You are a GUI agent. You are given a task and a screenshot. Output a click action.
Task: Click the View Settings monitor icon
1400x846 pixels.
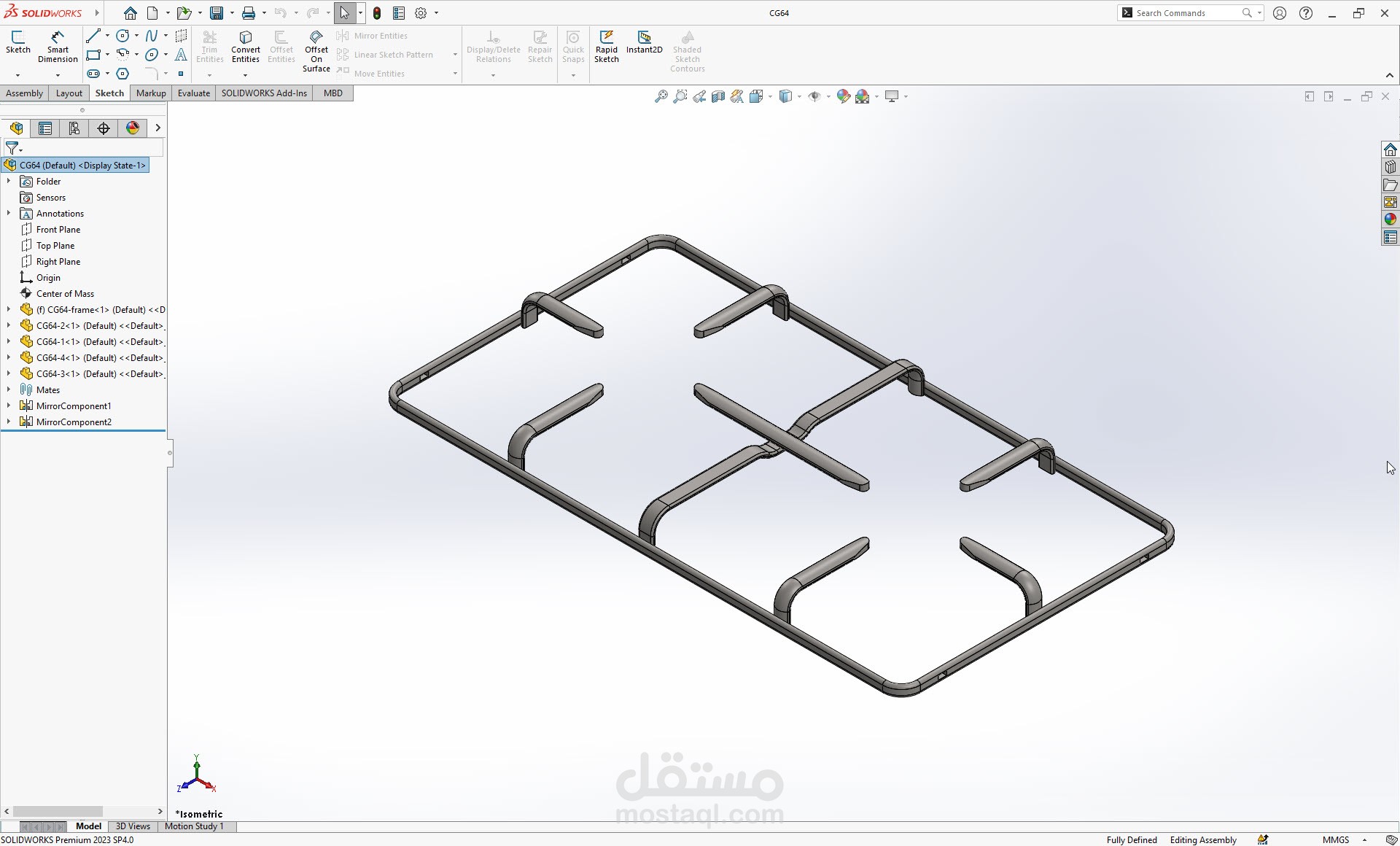pyautogui.click(x=892, y=96)
